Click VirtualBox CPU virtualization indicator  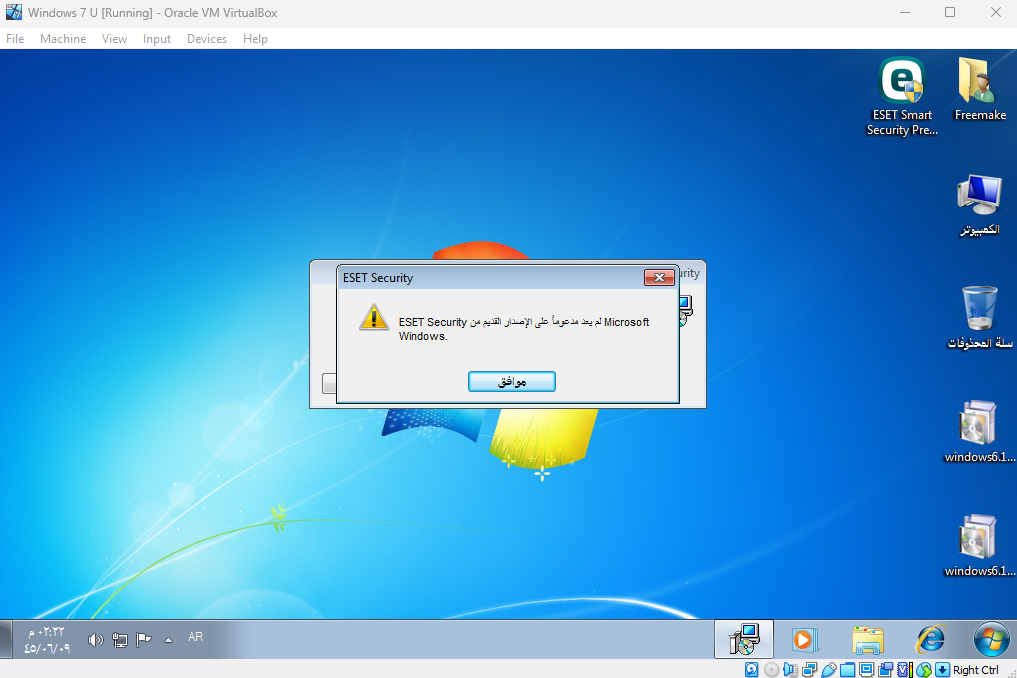pos(905,670)
